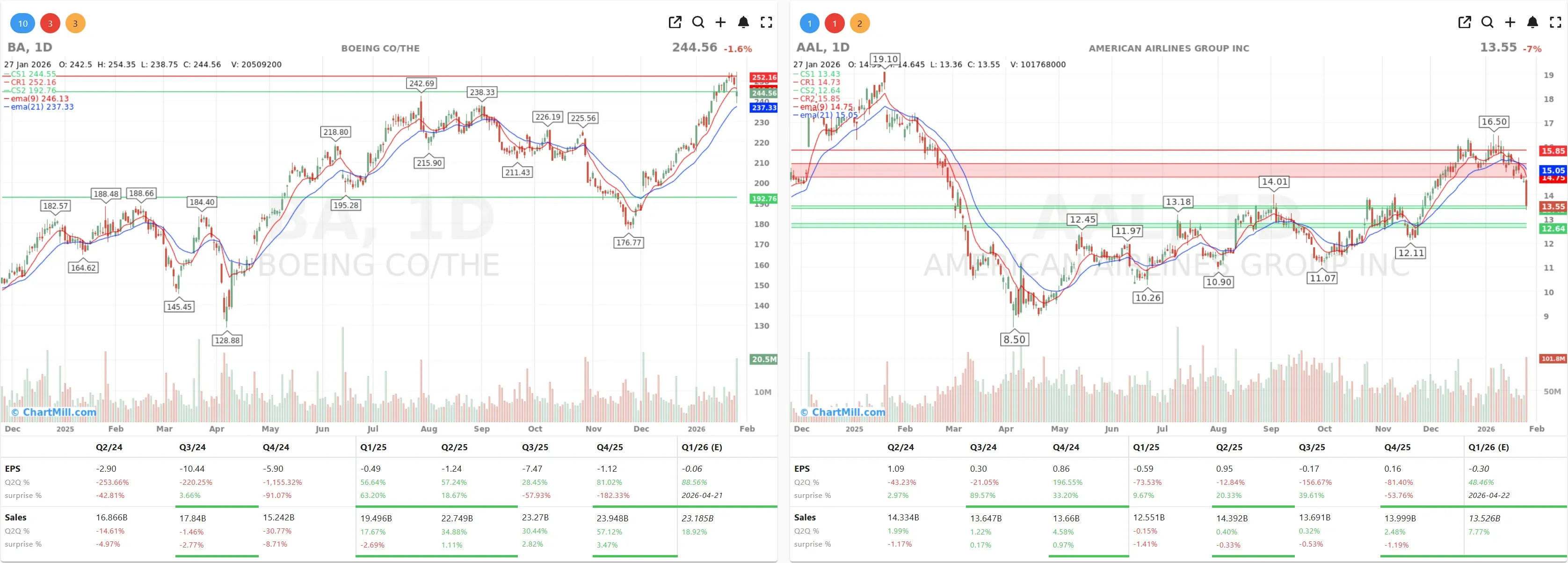1568x563 pixels.
Task: Click the red 3 rating badge above BA chart
Action: (51, 23)
